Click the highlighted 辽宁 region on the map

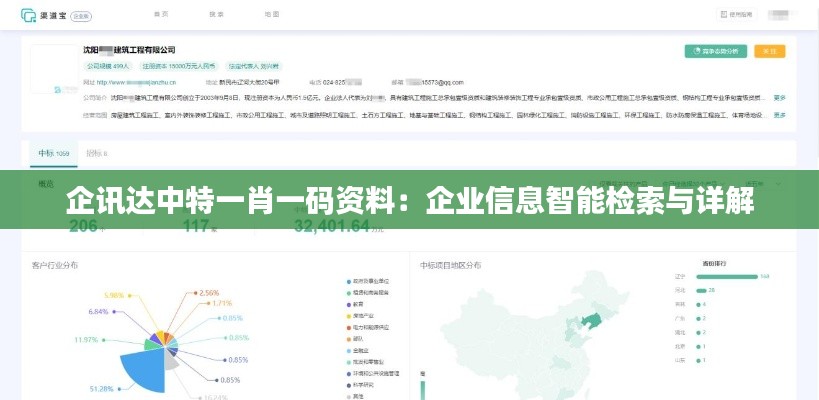591,320
